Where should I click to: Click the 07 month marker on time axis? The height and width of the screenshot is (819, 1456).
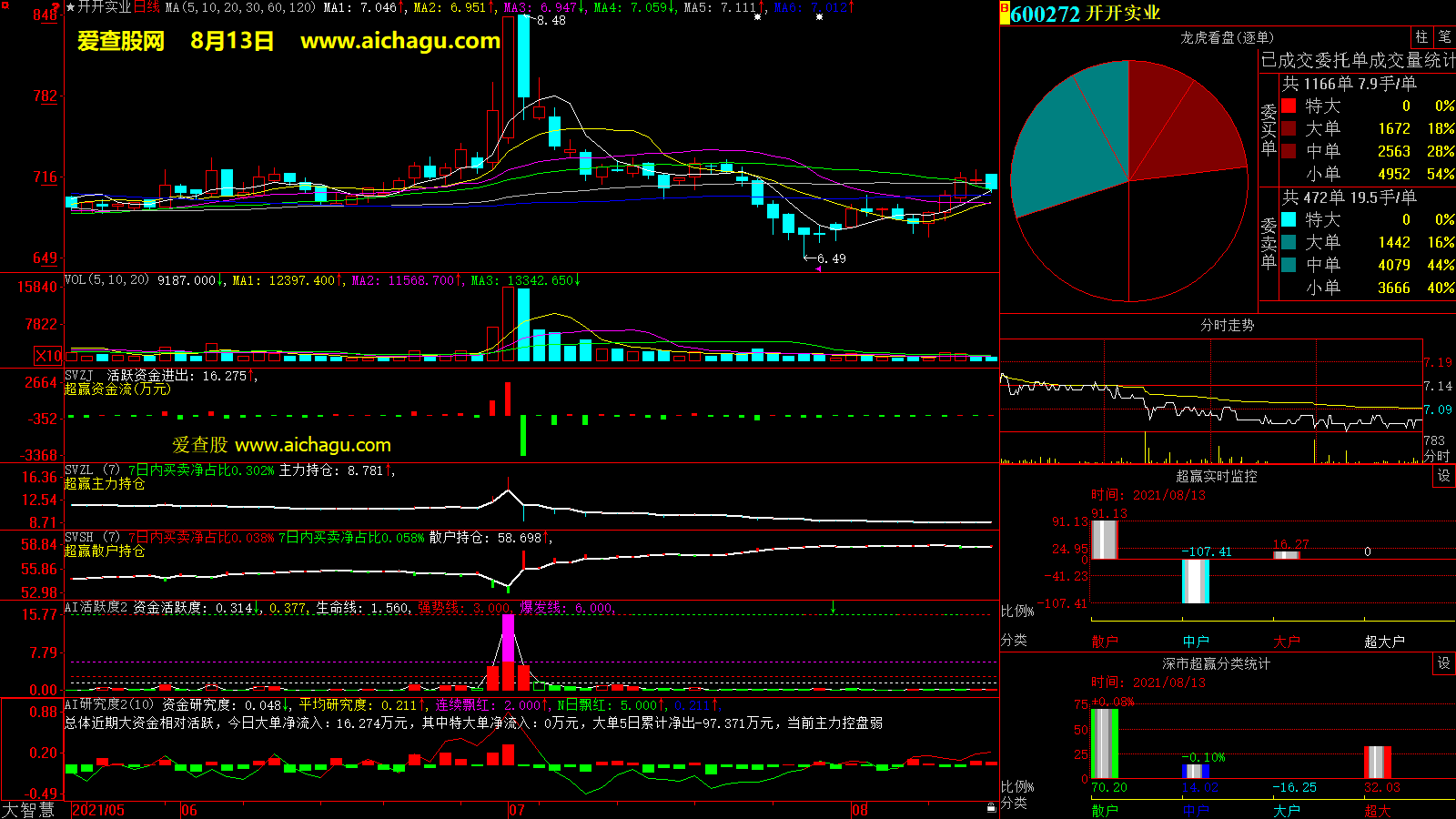(x=516, y=810)
